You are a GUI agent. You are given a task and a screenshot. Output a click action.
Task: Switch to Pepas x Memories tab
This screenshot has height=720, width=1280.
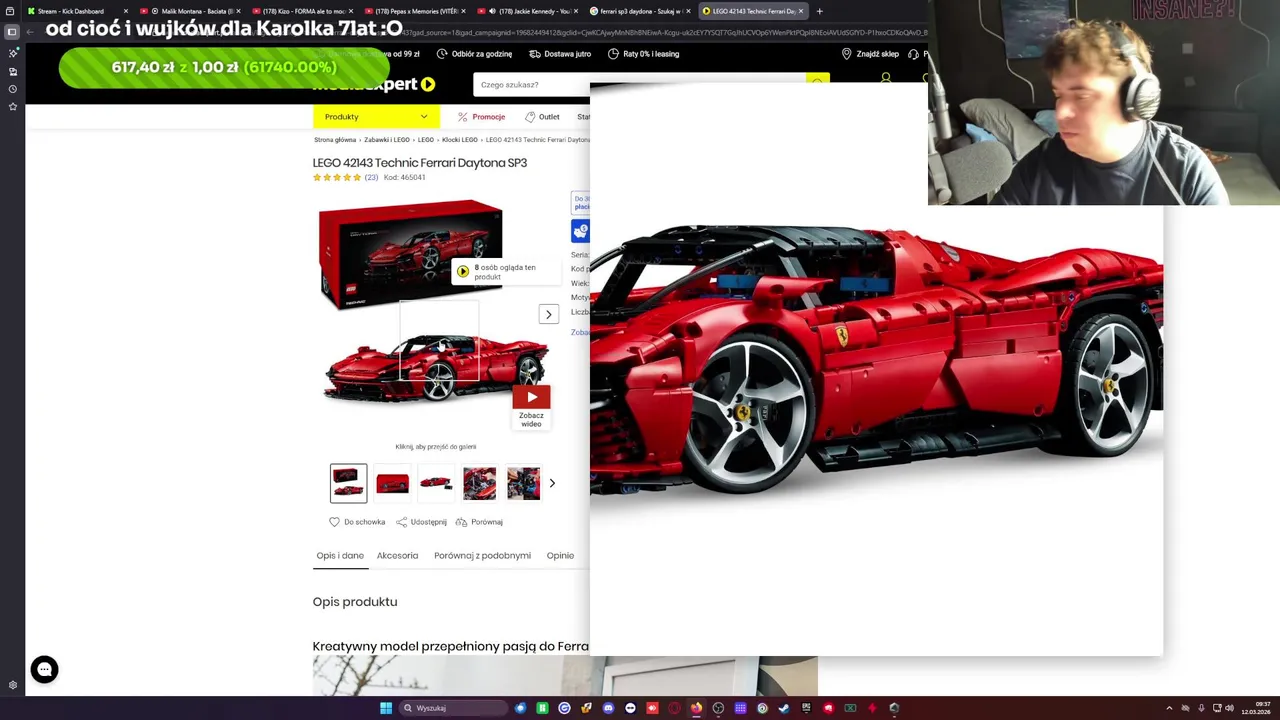[416, 11]
